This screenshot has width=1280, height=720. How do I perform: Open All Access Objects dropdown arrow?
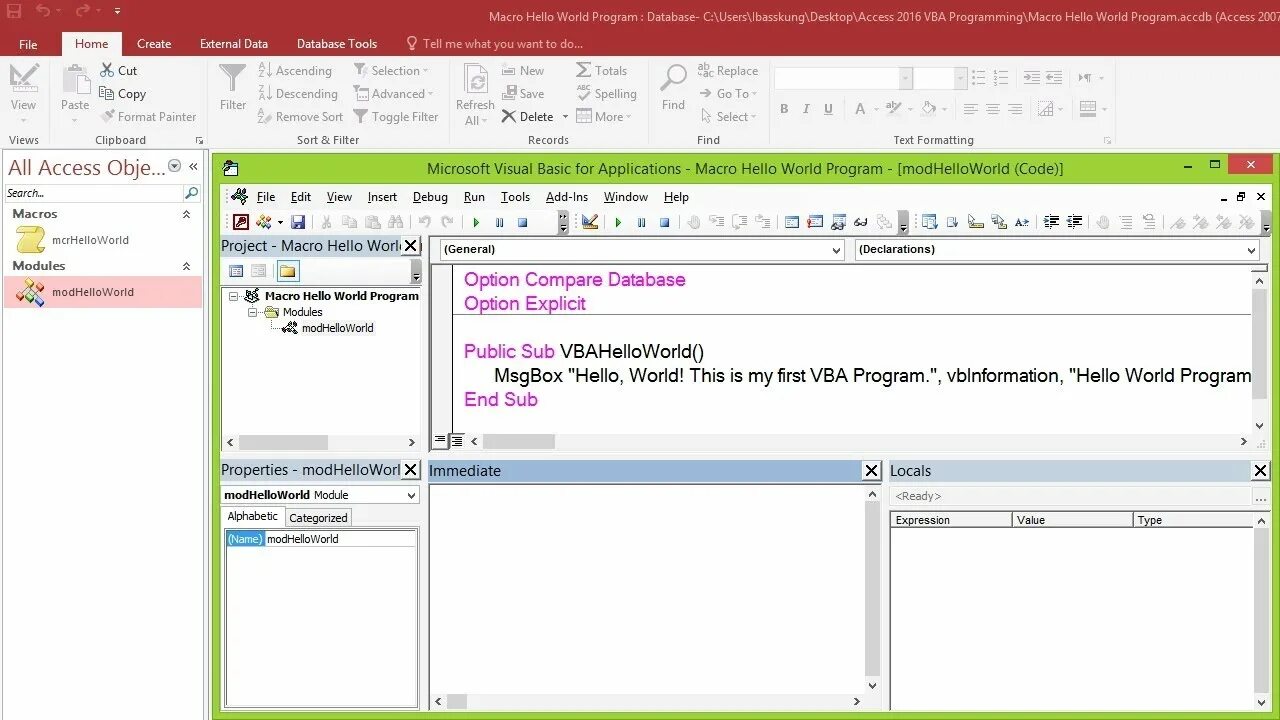tap(175, 166)
